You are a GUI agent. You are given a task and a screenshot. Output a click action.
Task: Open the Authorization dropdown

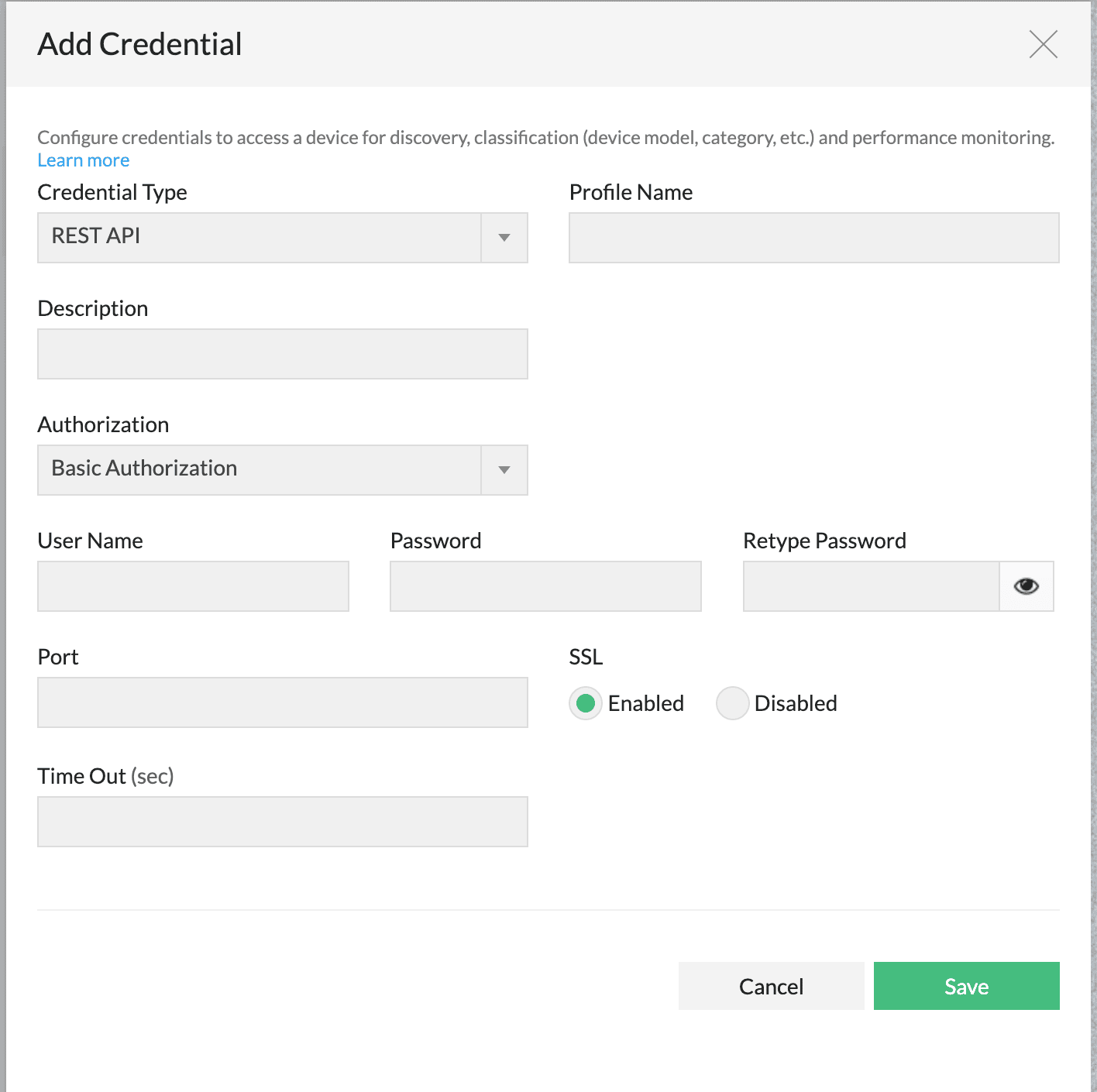click(504, 469)
